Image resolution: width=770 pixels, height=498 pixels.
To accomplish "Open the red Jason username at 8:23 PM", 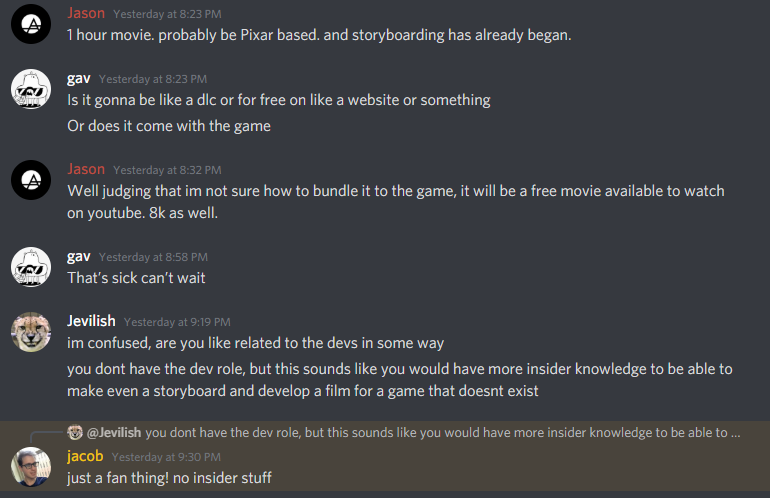I will point(86,13).
